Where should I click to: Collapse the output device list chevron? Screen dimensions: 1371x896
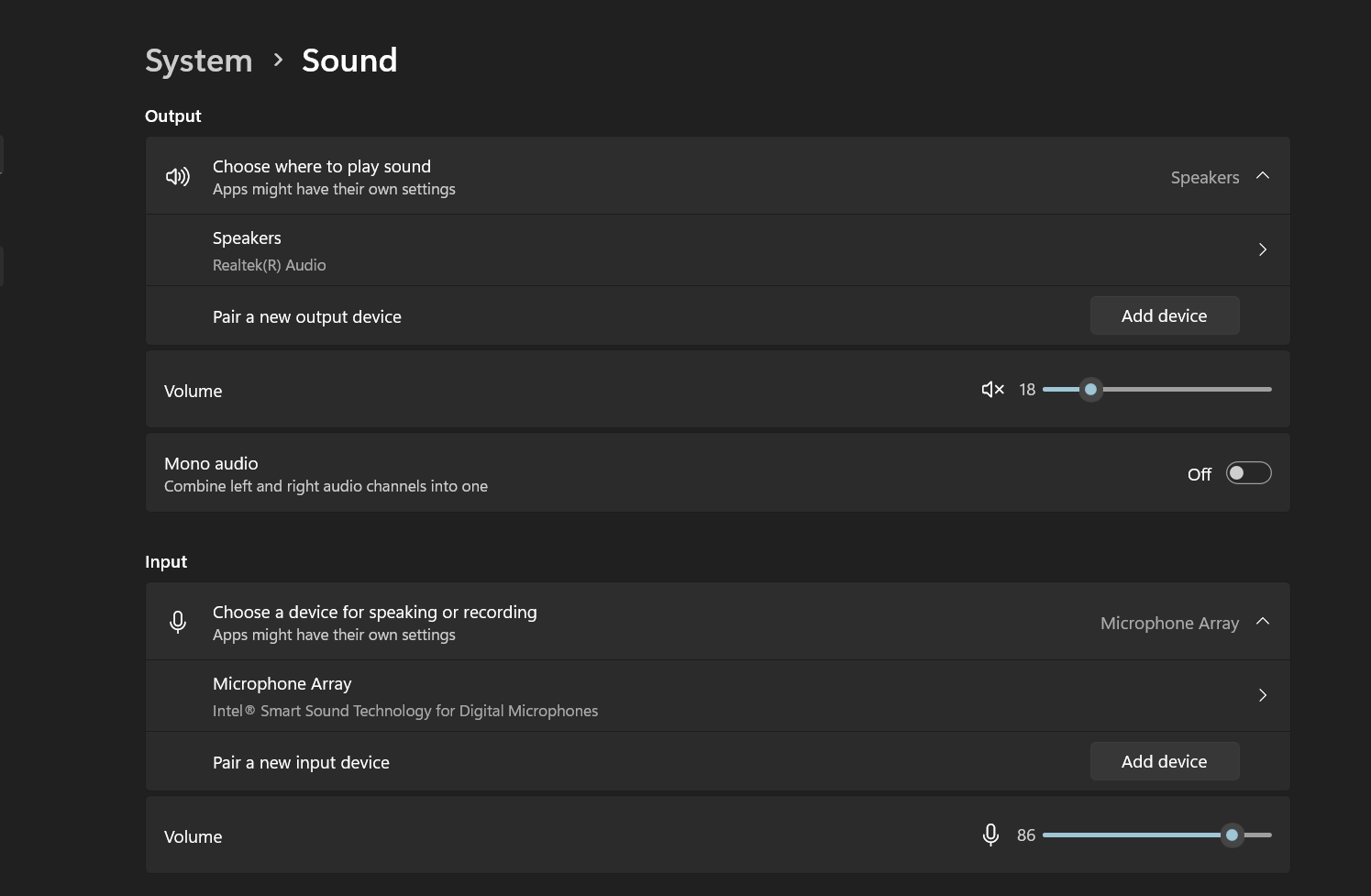coord(1263,176)
